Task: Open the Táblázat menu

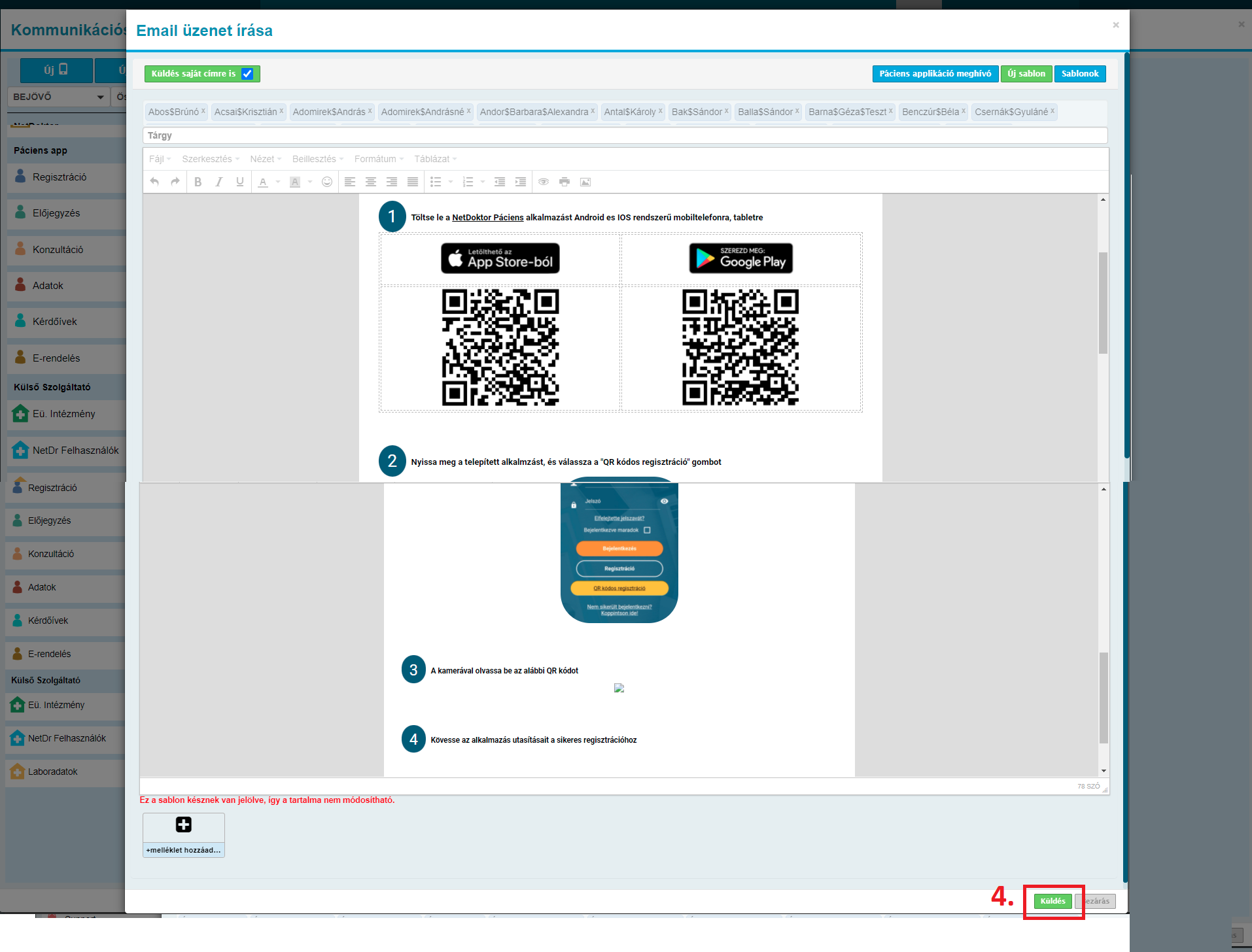Action: pos(436,159)
